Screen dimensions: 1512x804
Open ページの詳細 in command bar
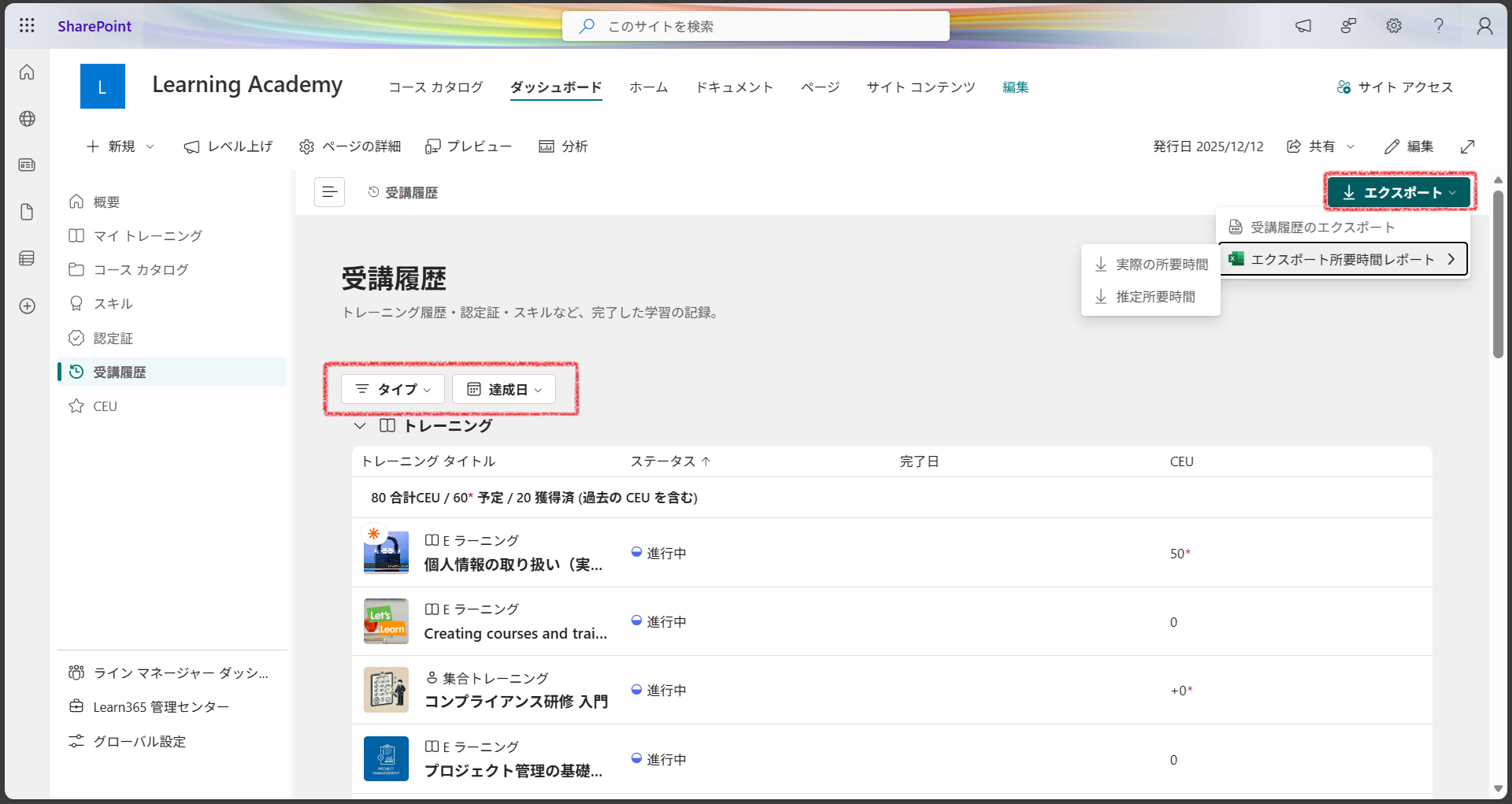pyautogui.click(x=350, y=146)
